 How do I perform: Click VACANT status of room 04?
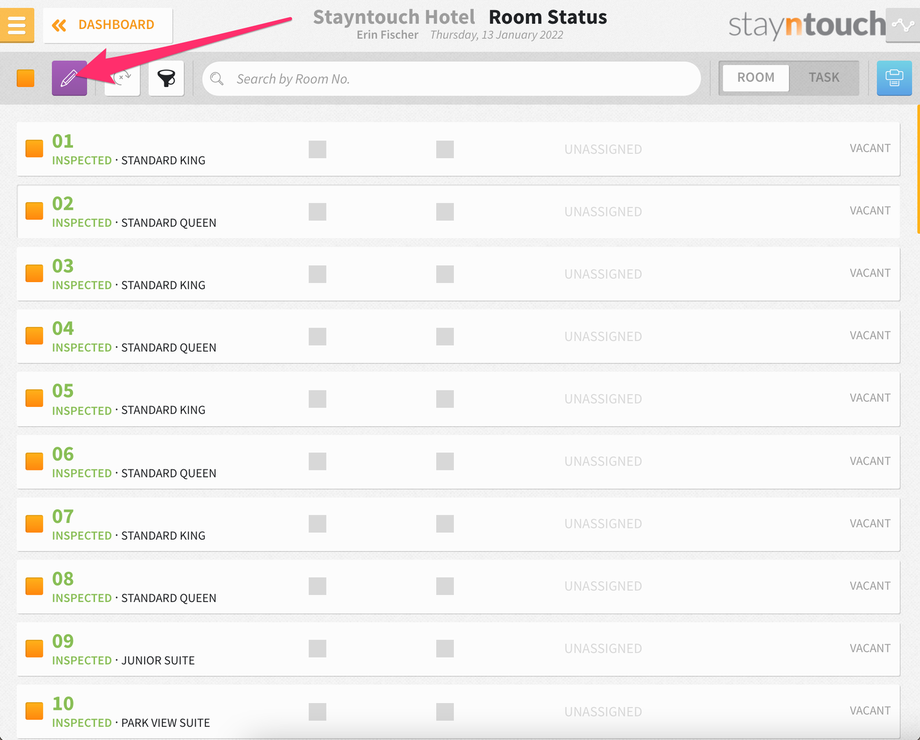click(870, 335)
